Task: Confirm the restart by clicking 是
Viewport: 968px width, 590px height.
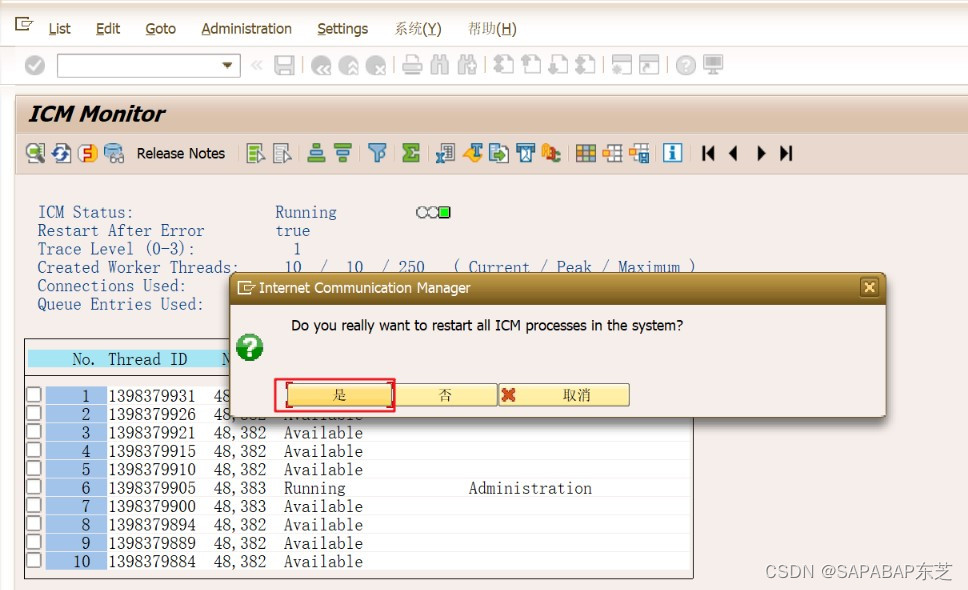Action: 336,394
